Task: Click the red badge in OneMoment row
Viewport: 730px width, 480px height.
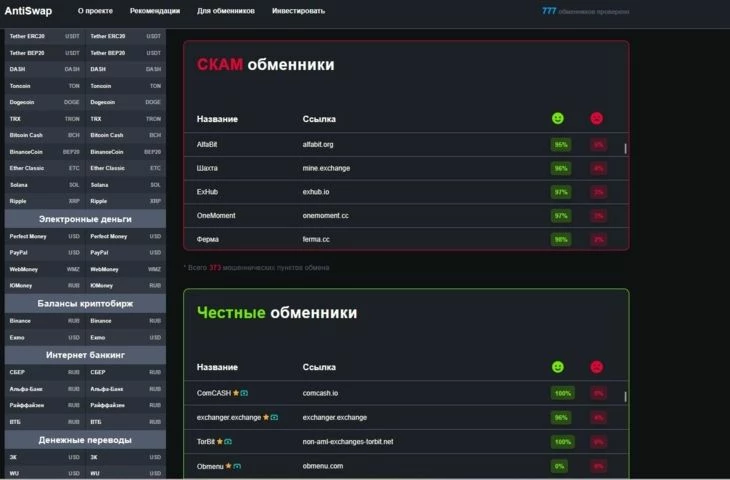Action: 598,216
